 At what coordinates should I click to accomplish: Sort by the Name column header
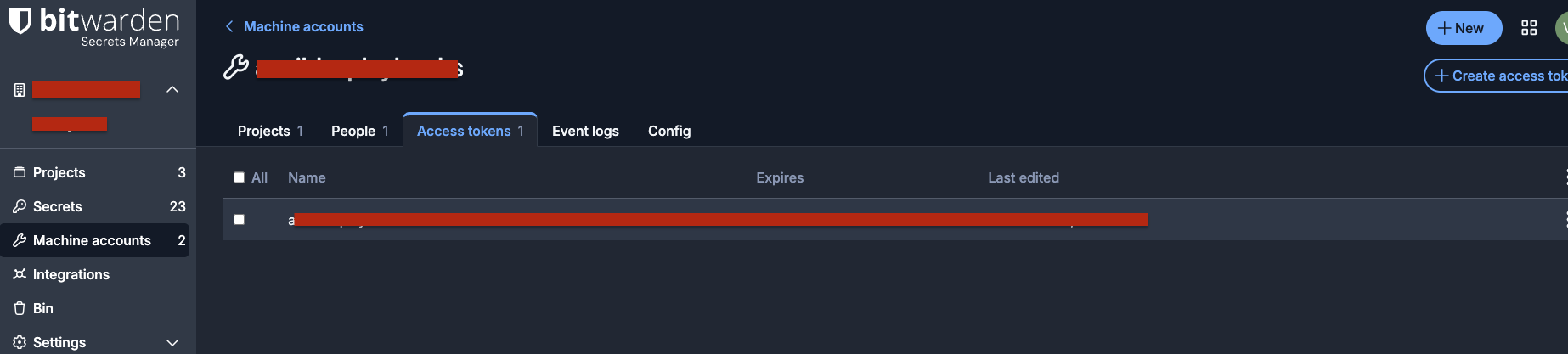pyautogui.click(x=307, y=177)
